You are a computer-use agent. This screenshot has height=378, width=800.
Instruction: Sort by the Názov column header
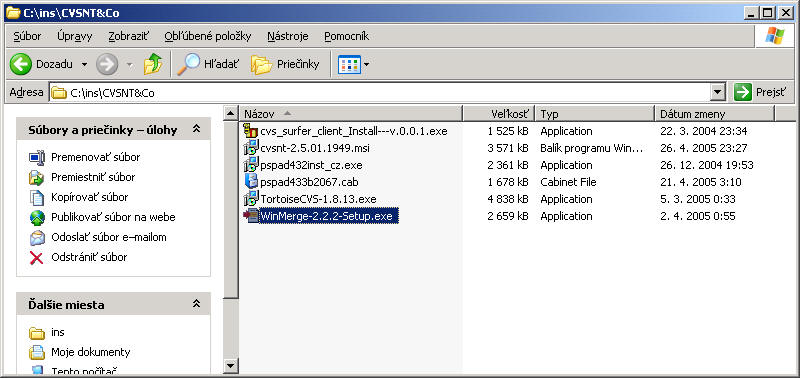[351, 114]
